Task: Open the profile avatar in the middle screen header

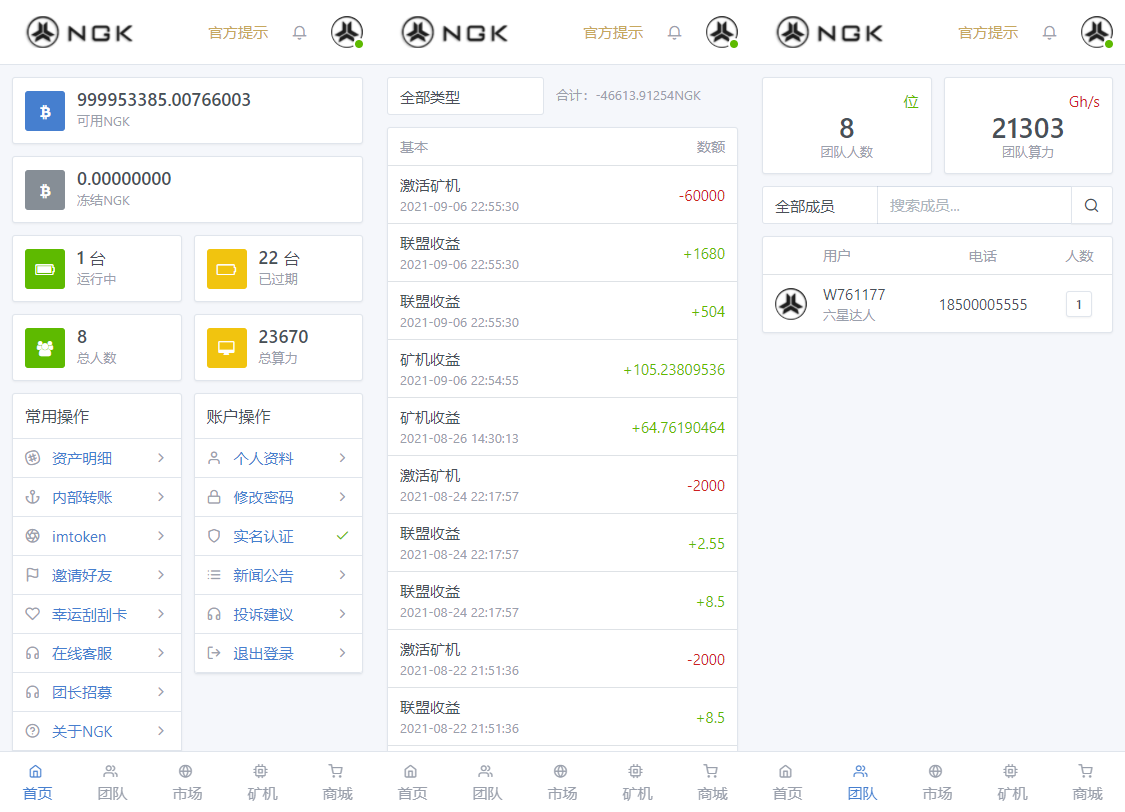Action: pos(722,32)
